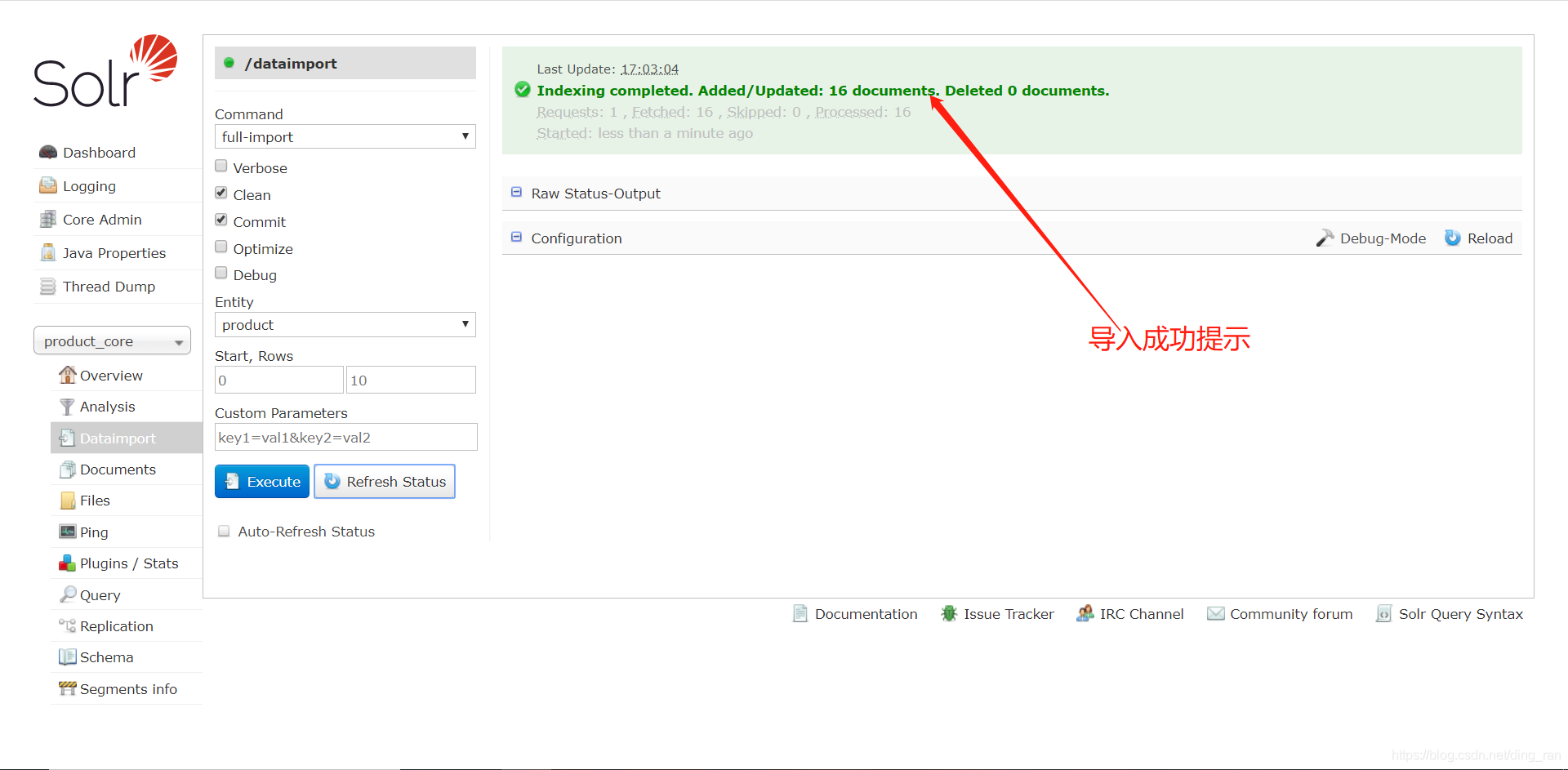The height and width of the screenshot is (770, 1568).
Task: Click the Replication icon
Action: point(67,625)
